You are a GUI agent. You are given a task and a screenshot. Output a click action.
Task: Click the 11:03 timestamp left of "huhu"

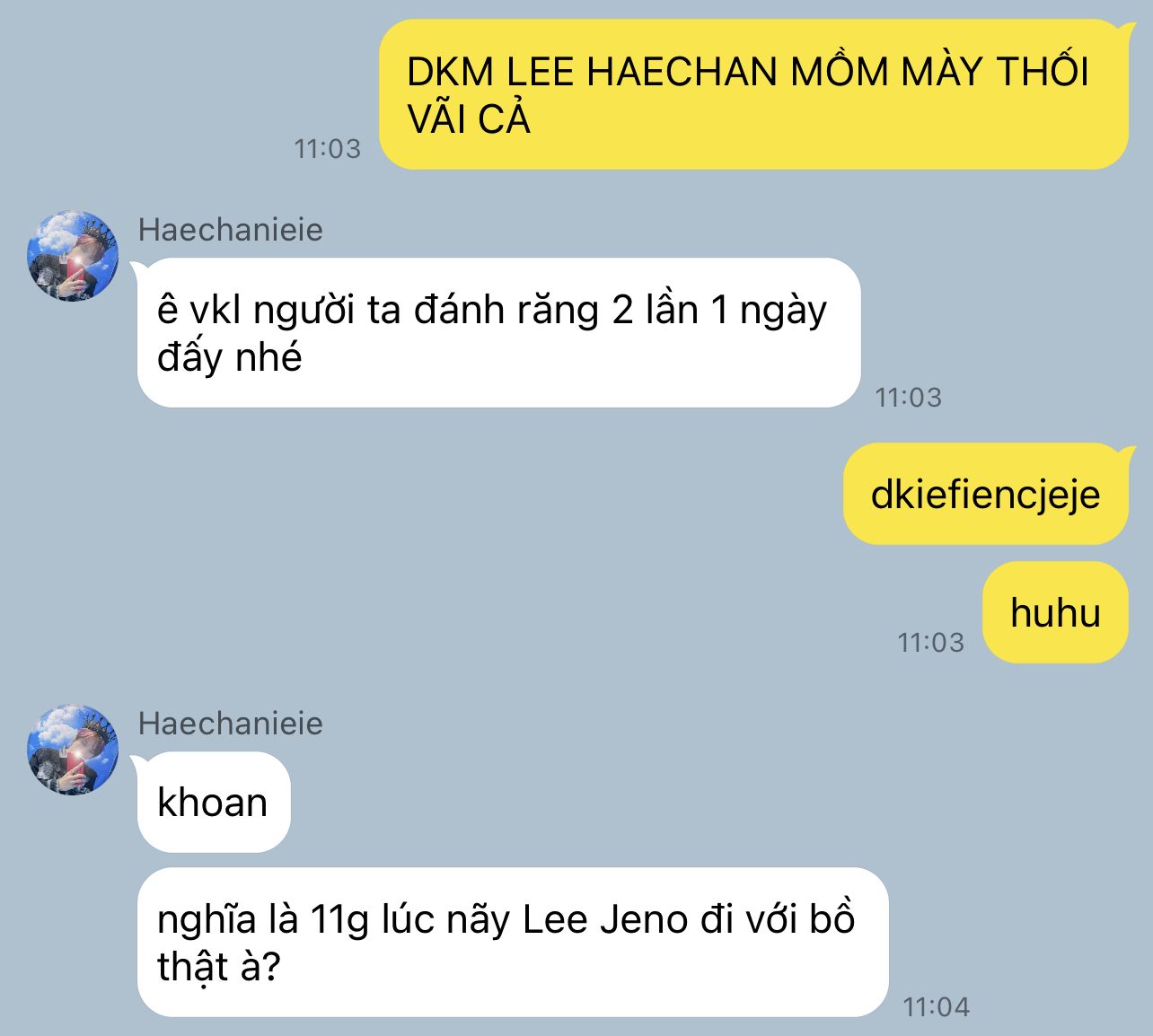point(930,642)
